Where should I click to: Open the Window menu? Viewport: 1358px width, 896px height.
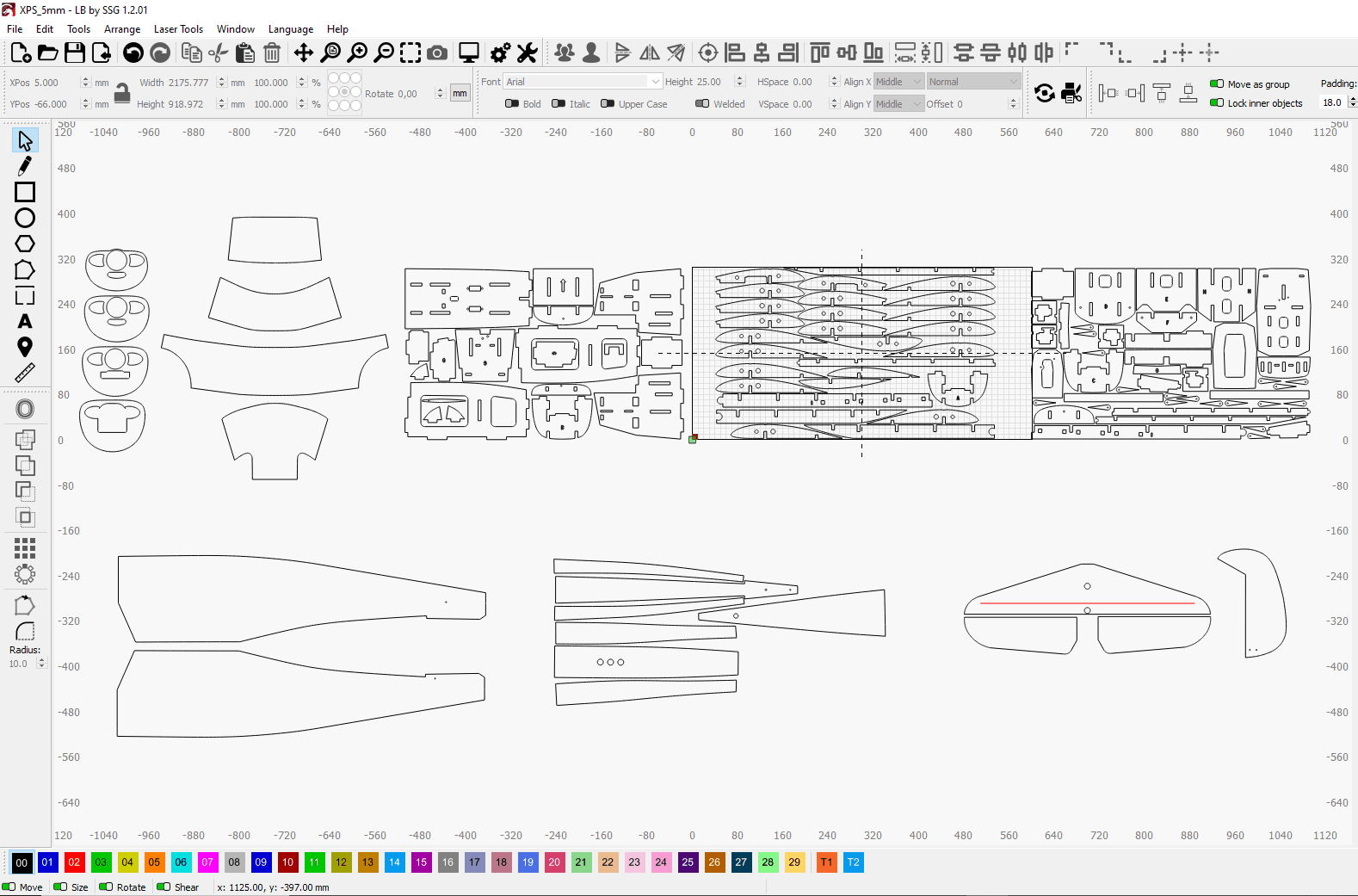[236, 29]
